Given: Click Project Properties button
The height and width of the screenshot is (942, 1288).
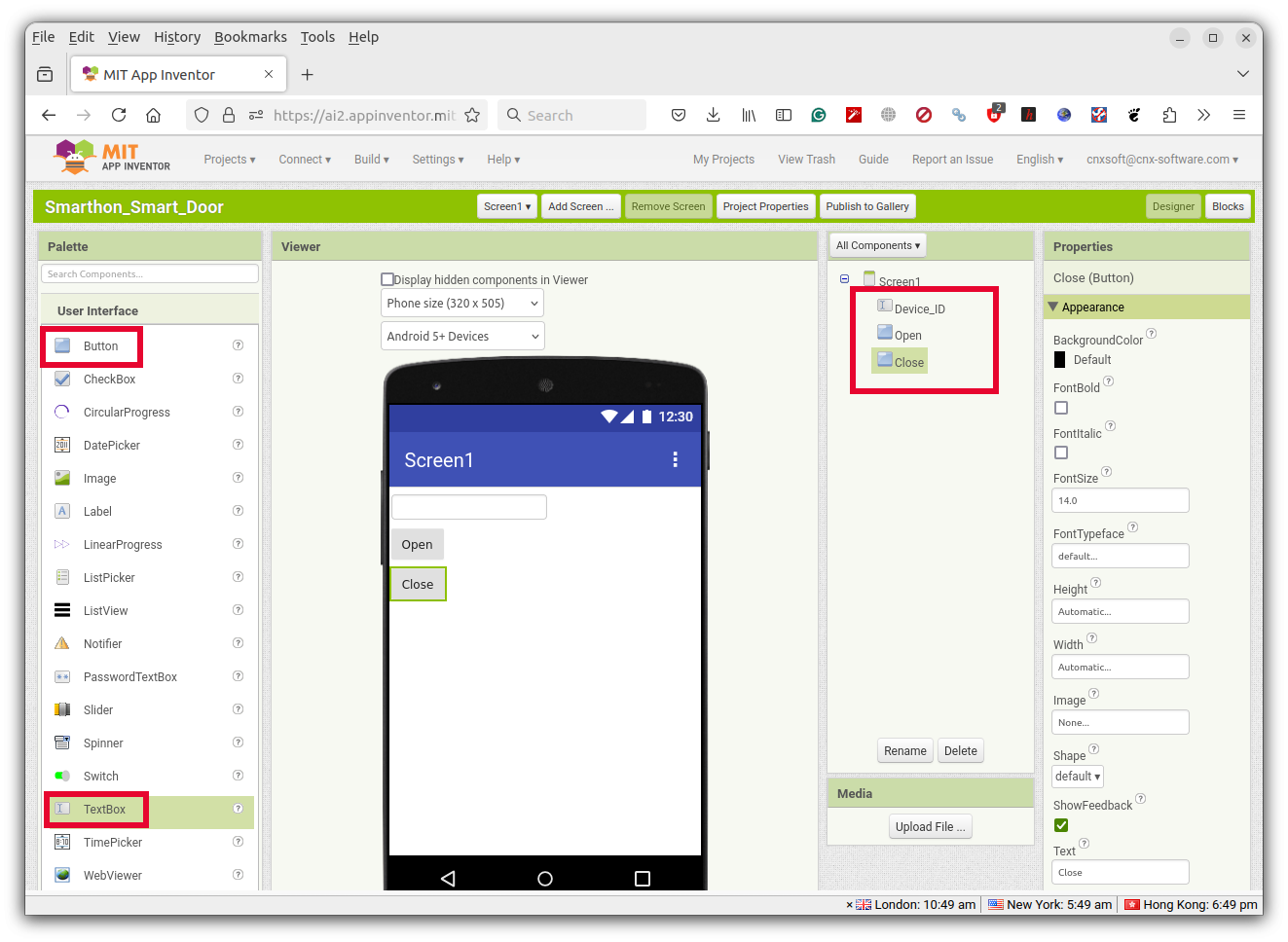Looking at the screenshot, I should click(x=766, y=206).
